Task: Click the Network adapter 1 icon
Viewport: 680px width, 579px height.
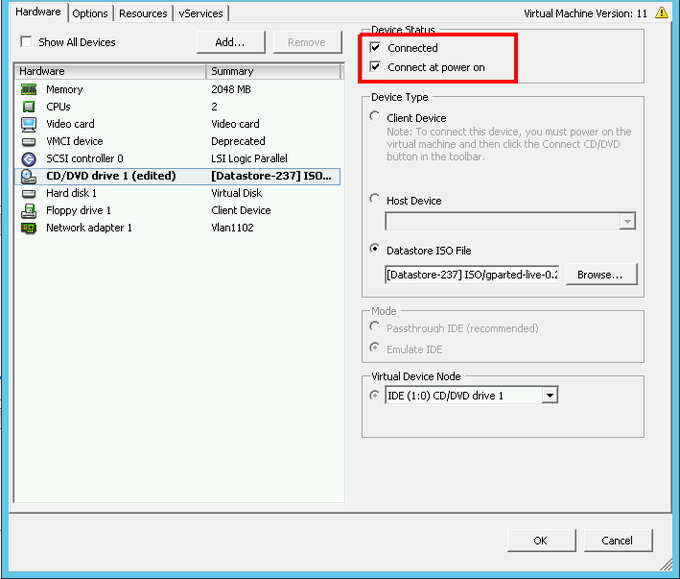Action: click(x=29, y=228)
